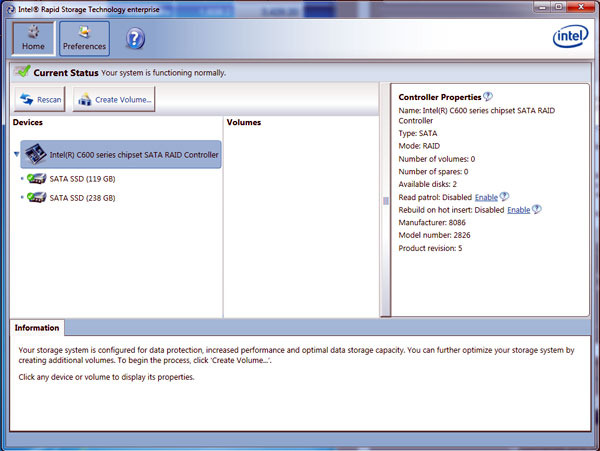Maximize the Rapid Storage Technology window
This screenshot has height=451, width=600.
pos(559,7)
